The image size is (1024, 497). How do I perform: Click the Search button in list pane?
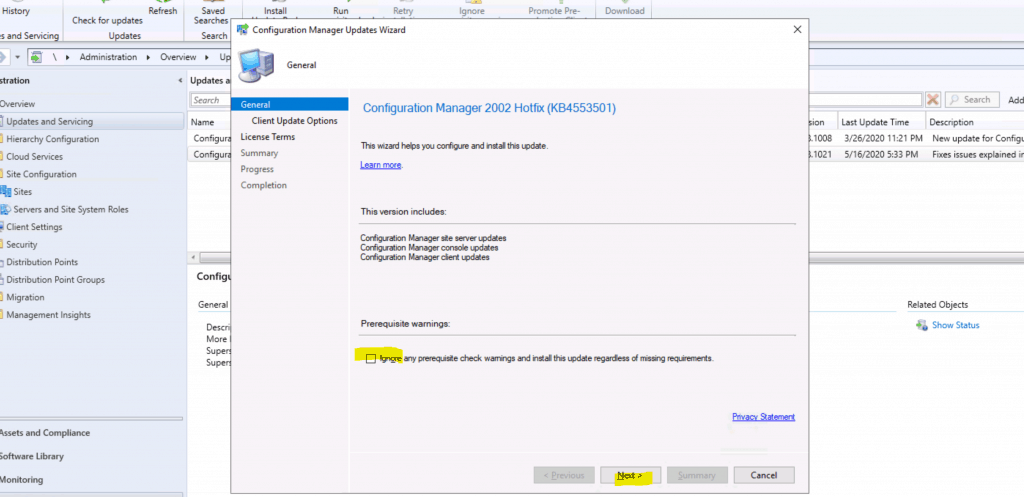click(x=972, y=99)
